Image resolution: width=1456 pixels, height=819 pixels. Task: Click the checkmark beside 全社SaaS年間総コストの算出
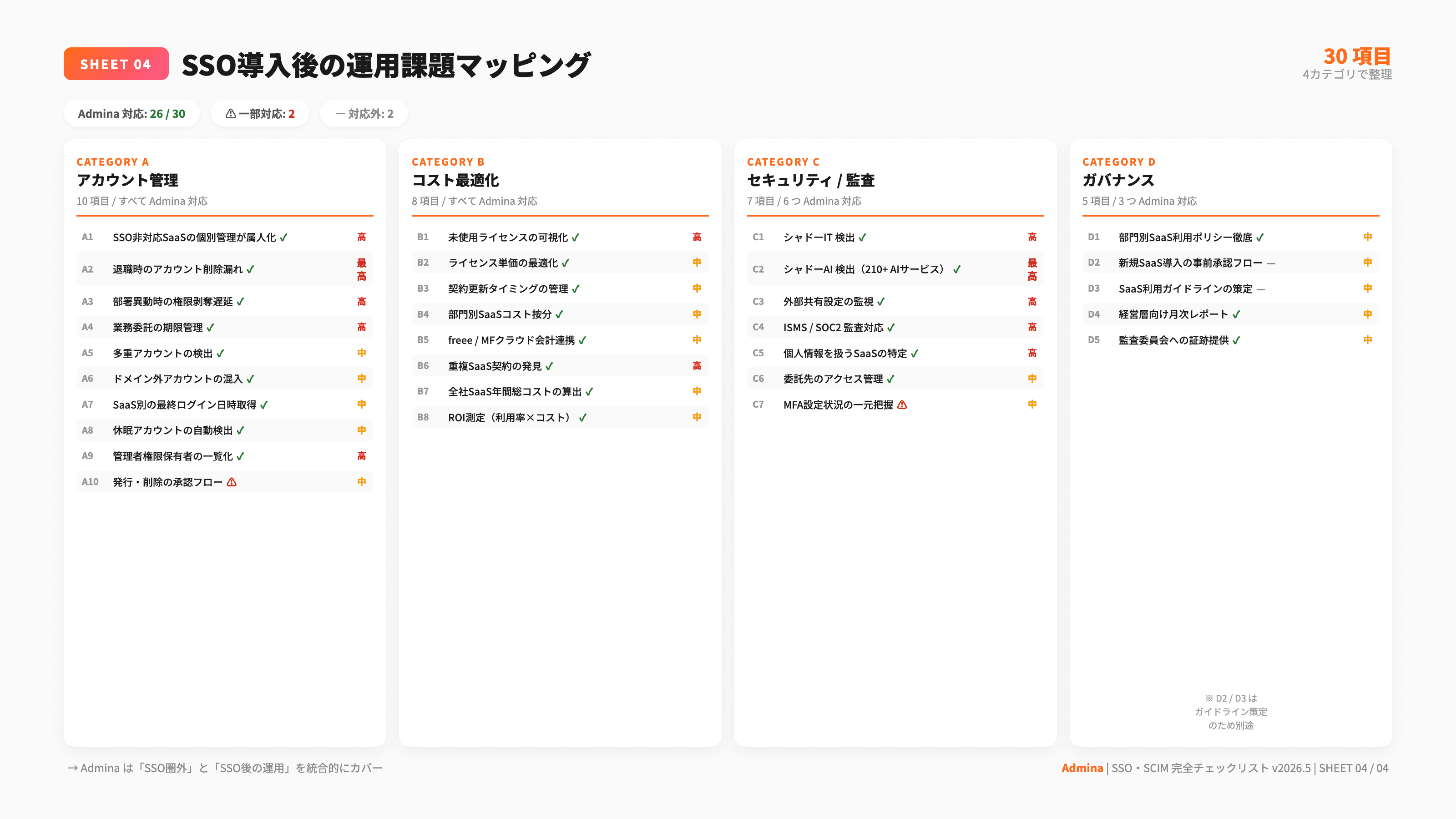[x=590, y=392]
